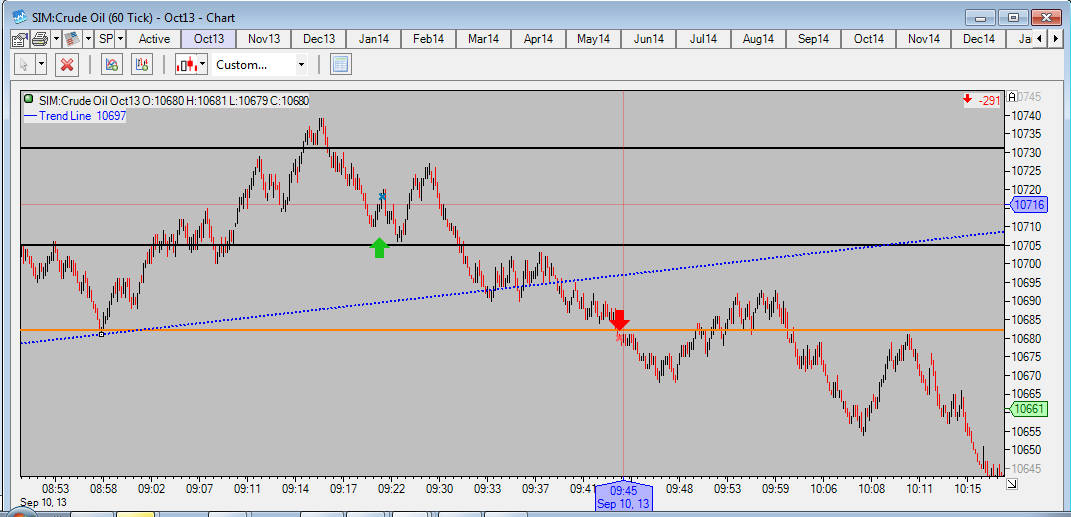Click the -291 profit loss indicator
Image resolution: width=1071 pixels, height=517 pixels.
[x=982, y=100]
